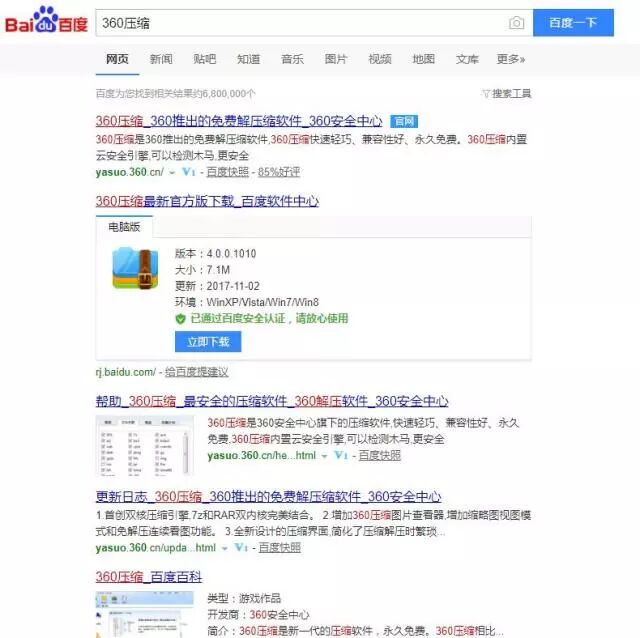Click the yasuo.360.cn/upda...html URL
Viewport: 640px width, 638px height.
156,548
